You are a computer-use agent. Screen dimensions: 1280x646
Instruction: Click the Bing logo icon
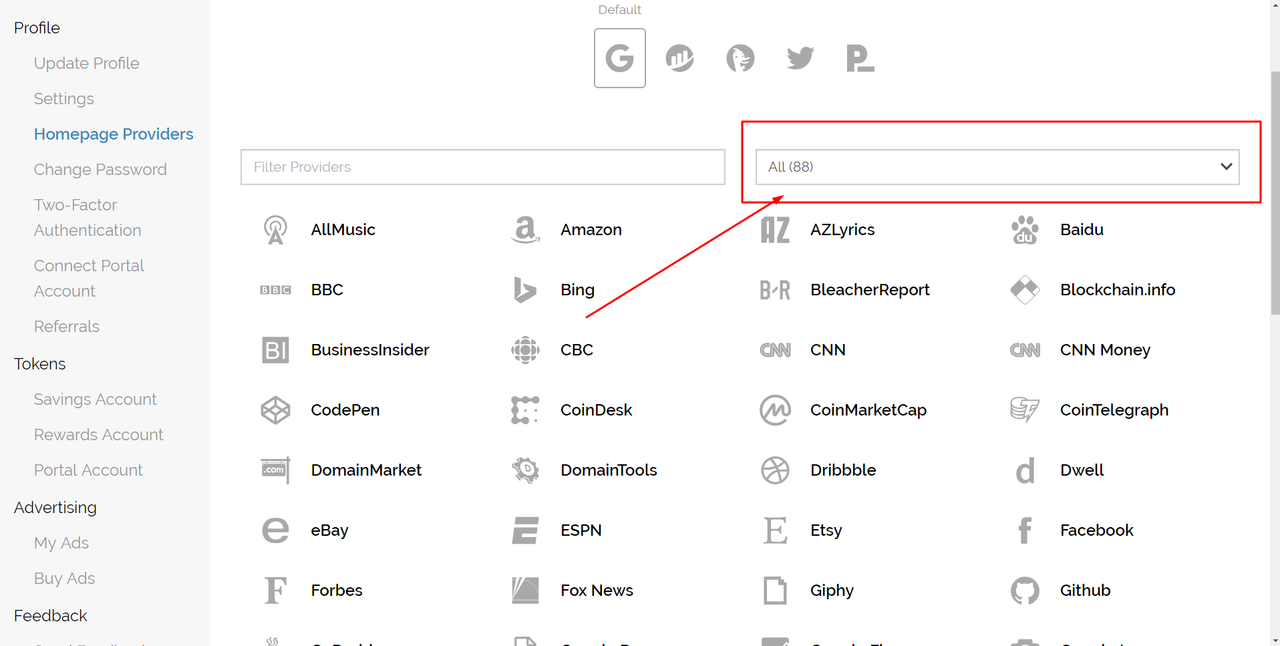525,290
